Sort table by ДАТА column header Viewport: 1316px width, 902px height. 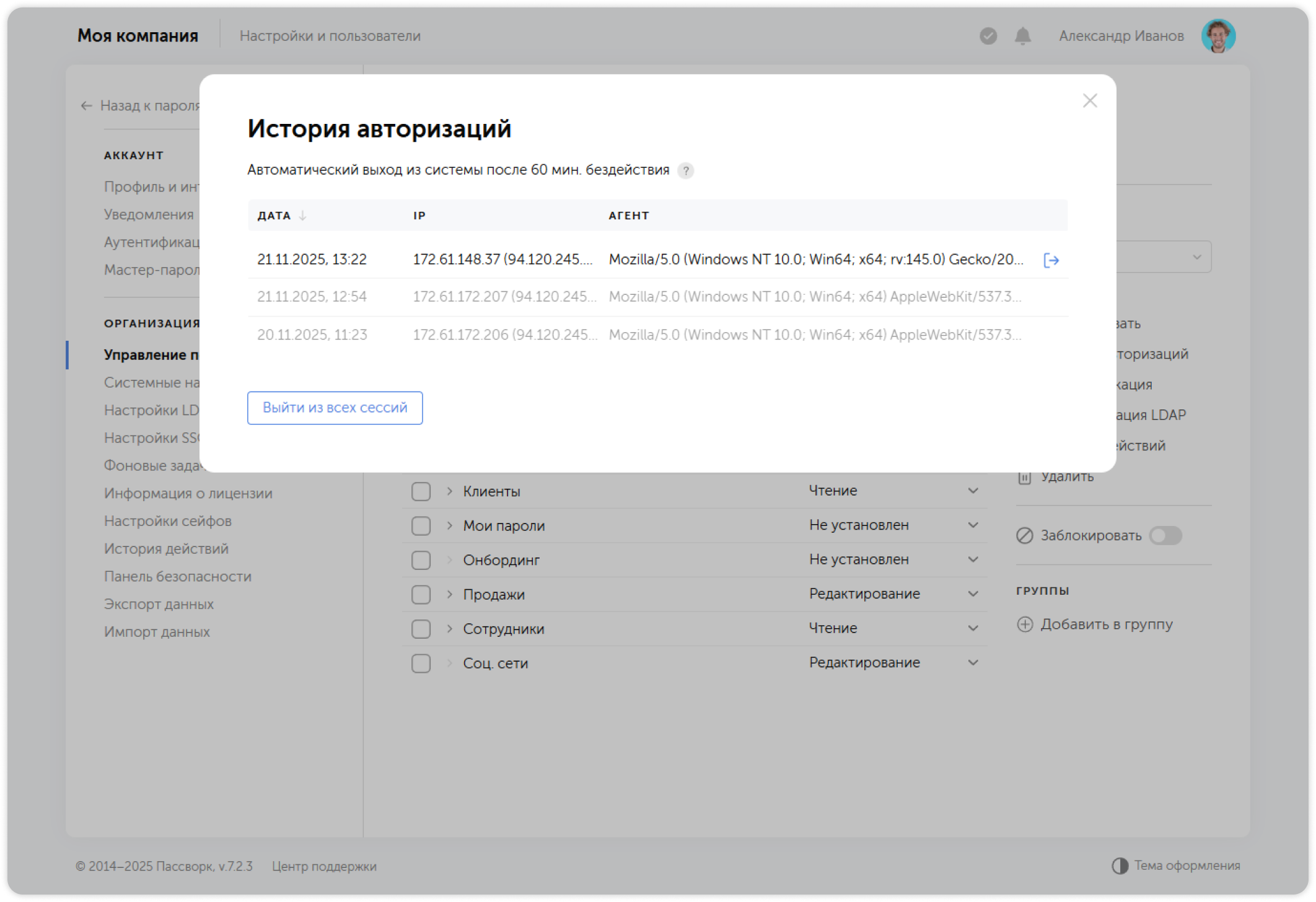point(274,216)
